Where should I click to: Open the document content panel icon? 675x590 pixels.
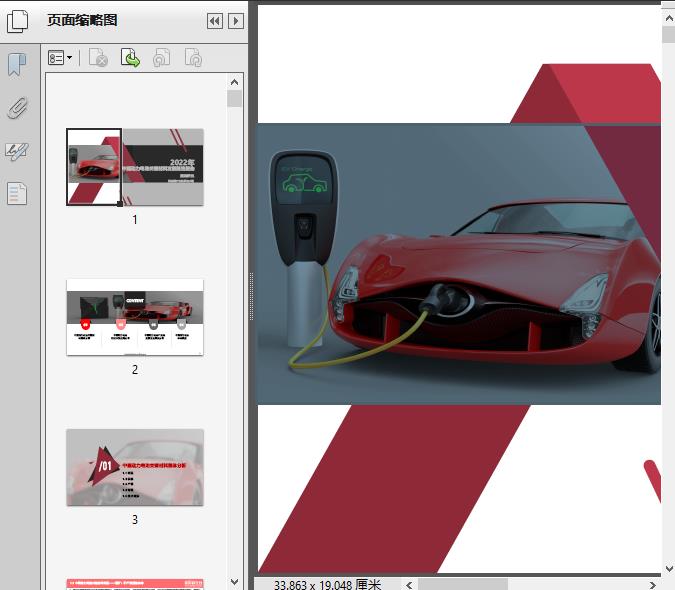tap(17, 194)
